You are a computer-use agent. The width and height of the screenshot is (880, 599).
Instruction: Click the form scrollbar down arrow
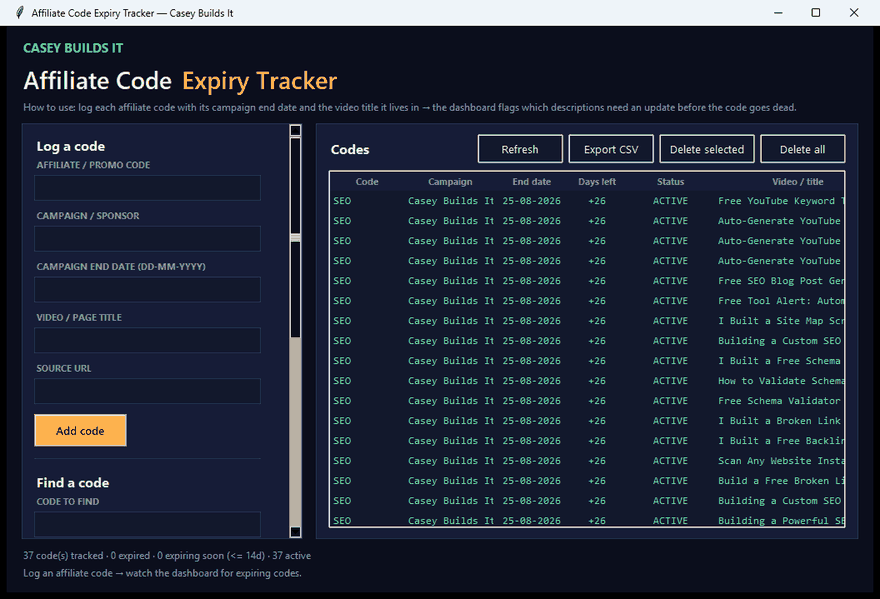tap(295, 531)
